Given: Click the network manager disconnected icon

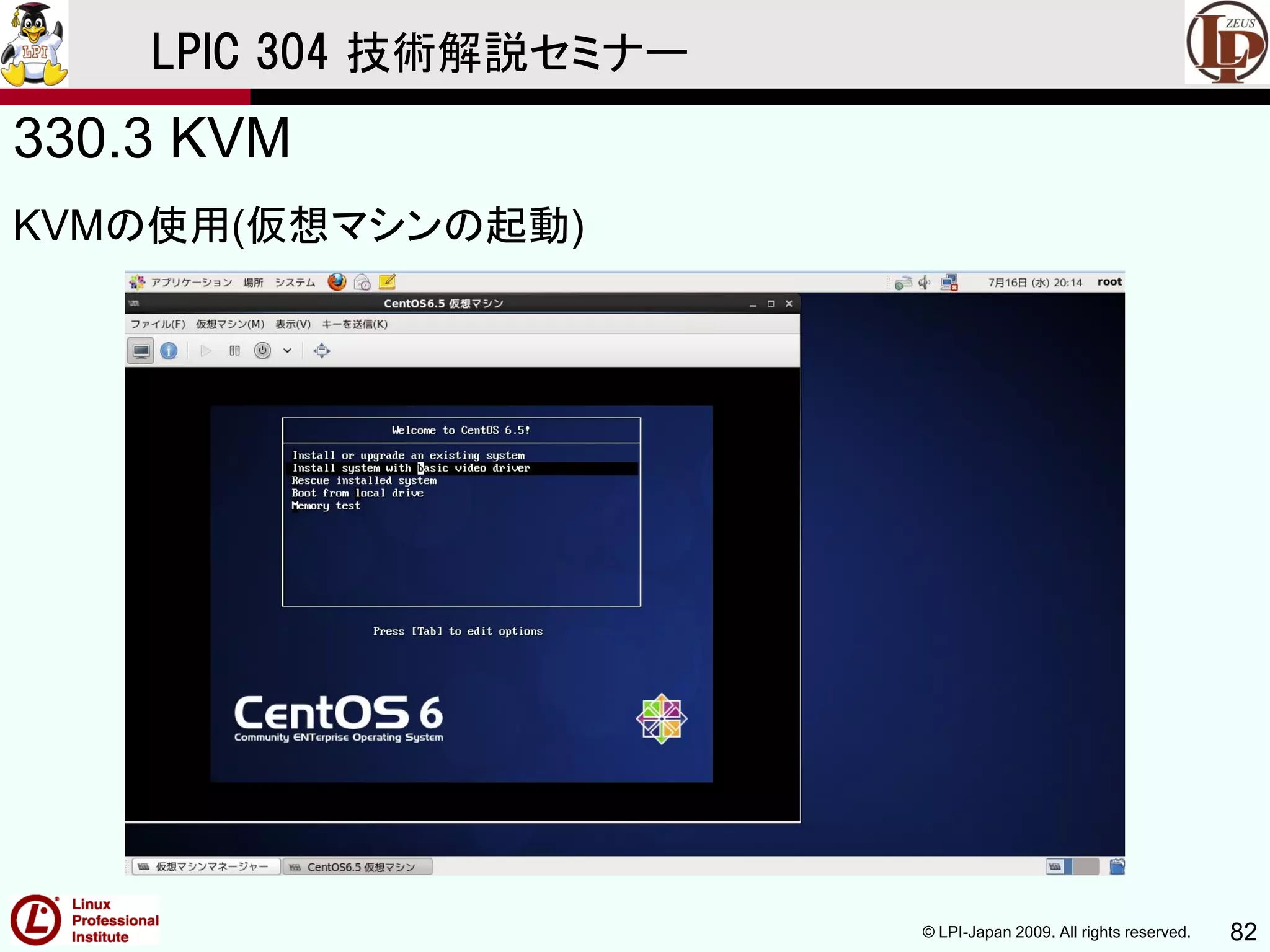Looking at the screenshot, I should 949,283.
